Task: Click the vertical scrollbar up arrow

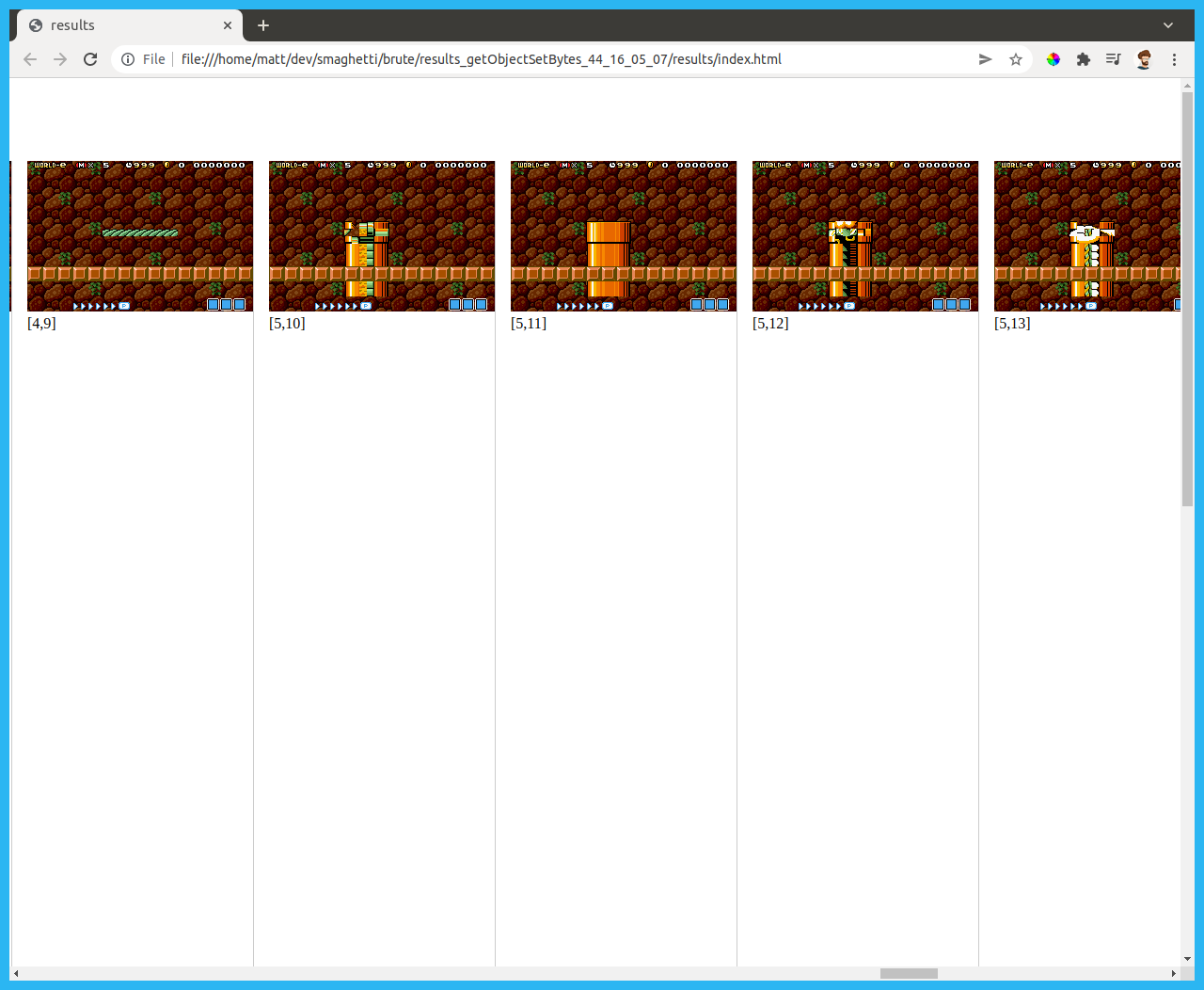Action: (x=1187, y=86)
